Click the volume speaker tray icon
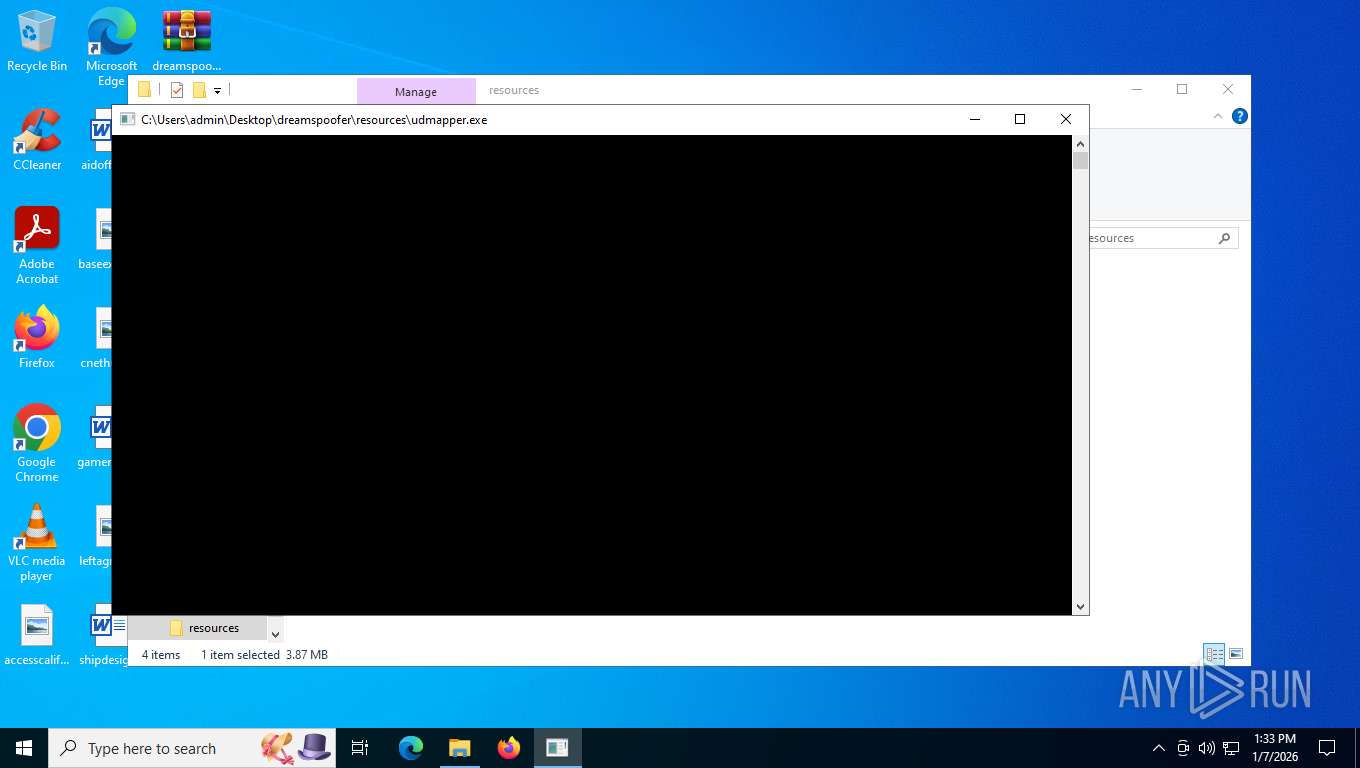 1207,748
